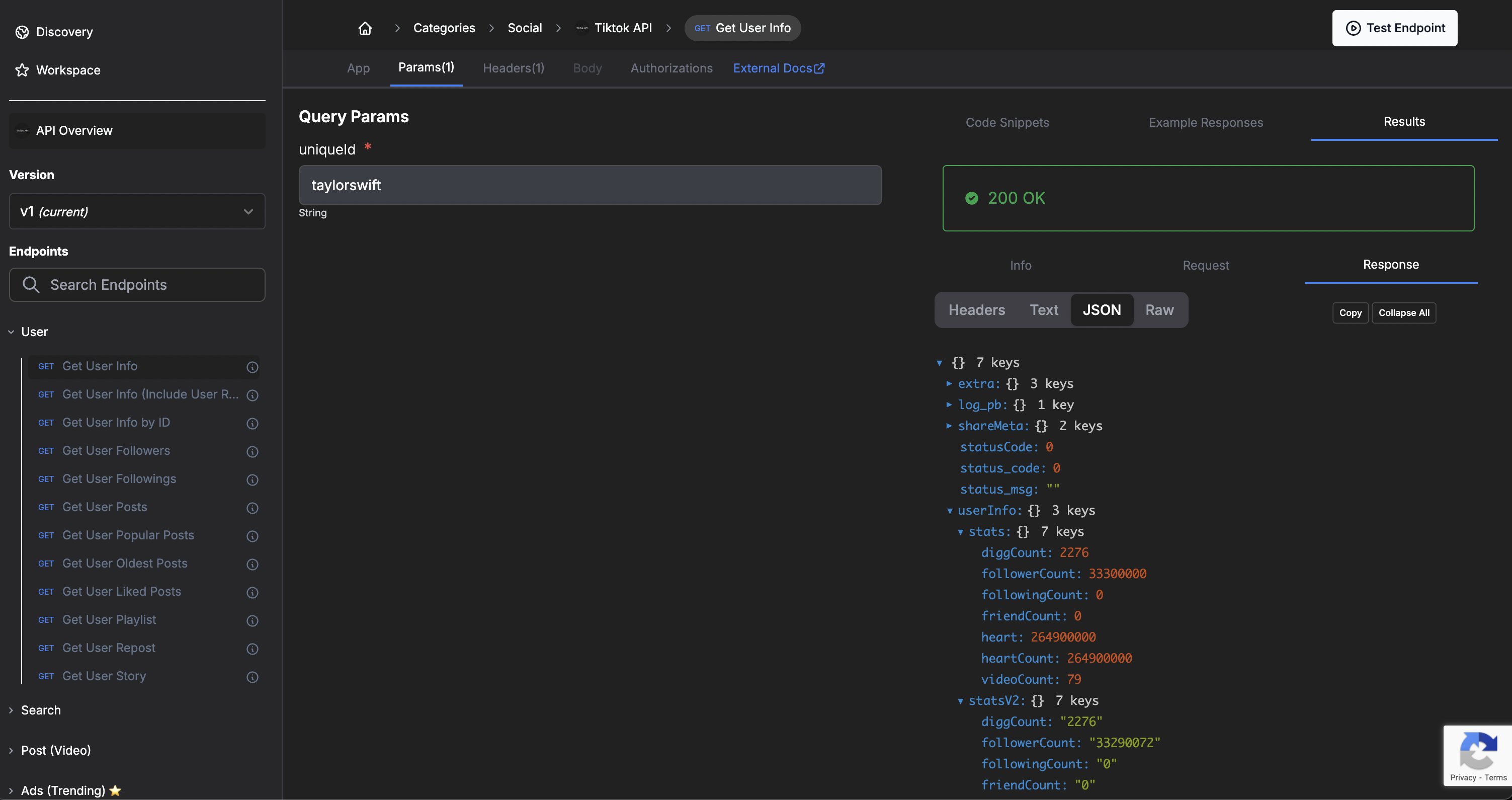Image resolution: width=1512 pixels, height=800 pixels.
Task: Click info icon beside Get User Followers
Action: (x=253, y=451)
